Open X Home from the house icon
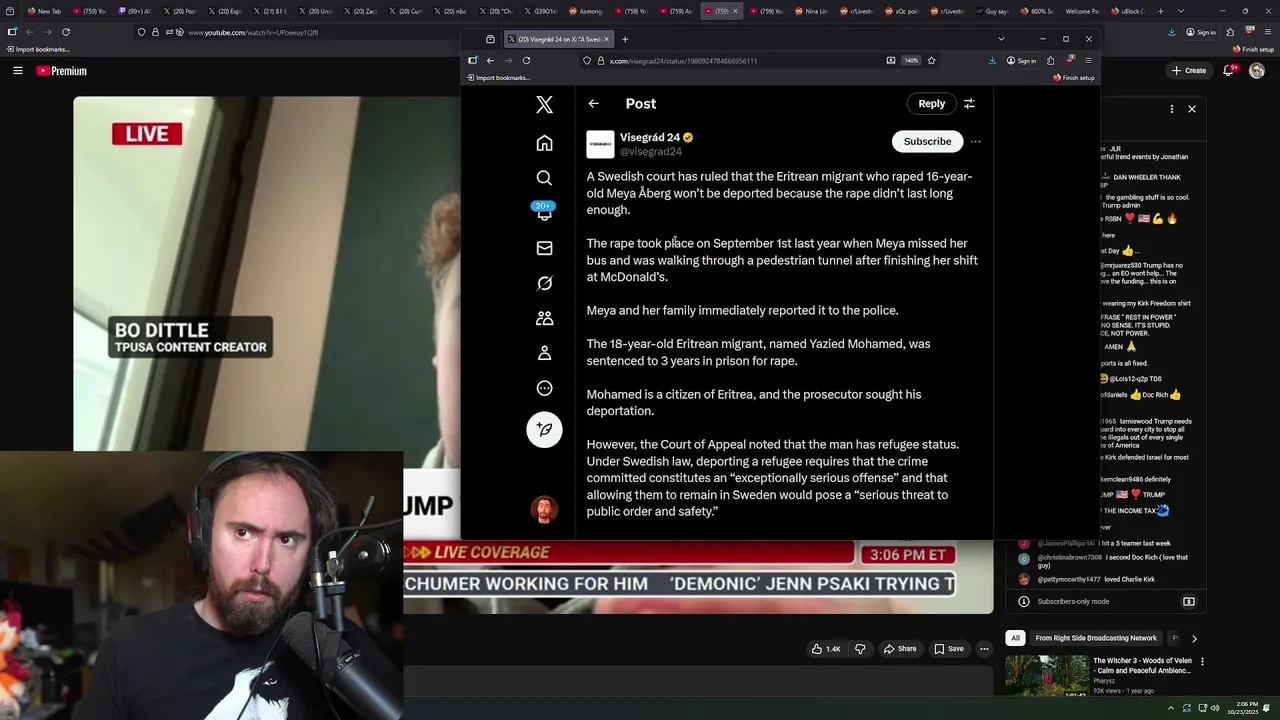Image resolution: width=1280 pixels, height=720 pixels. (x=544, y=143)
